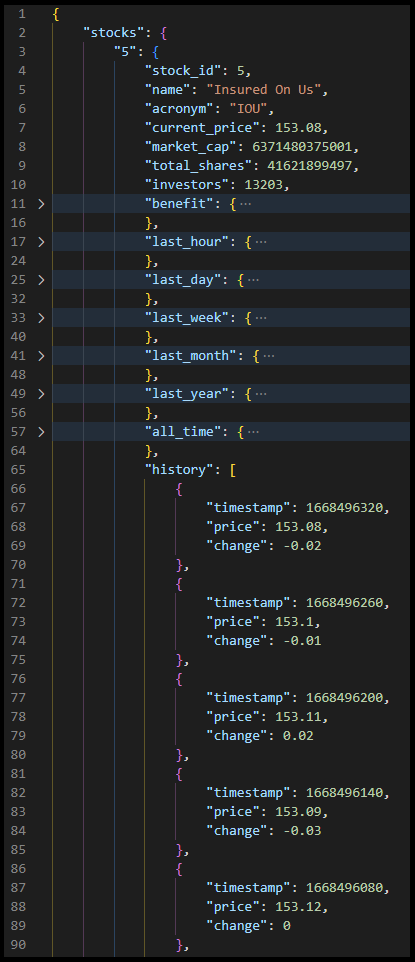
Task: Click line number 1 in the gutter
Action: (x=22, y=13)
